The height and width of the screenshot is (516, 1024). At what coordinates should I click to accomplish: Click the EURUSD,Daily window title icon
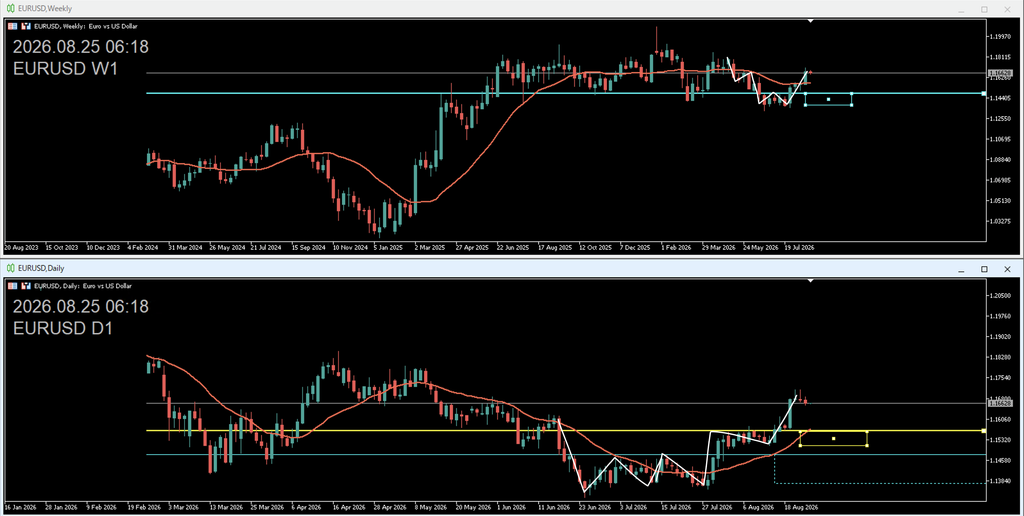pos(10,268)
